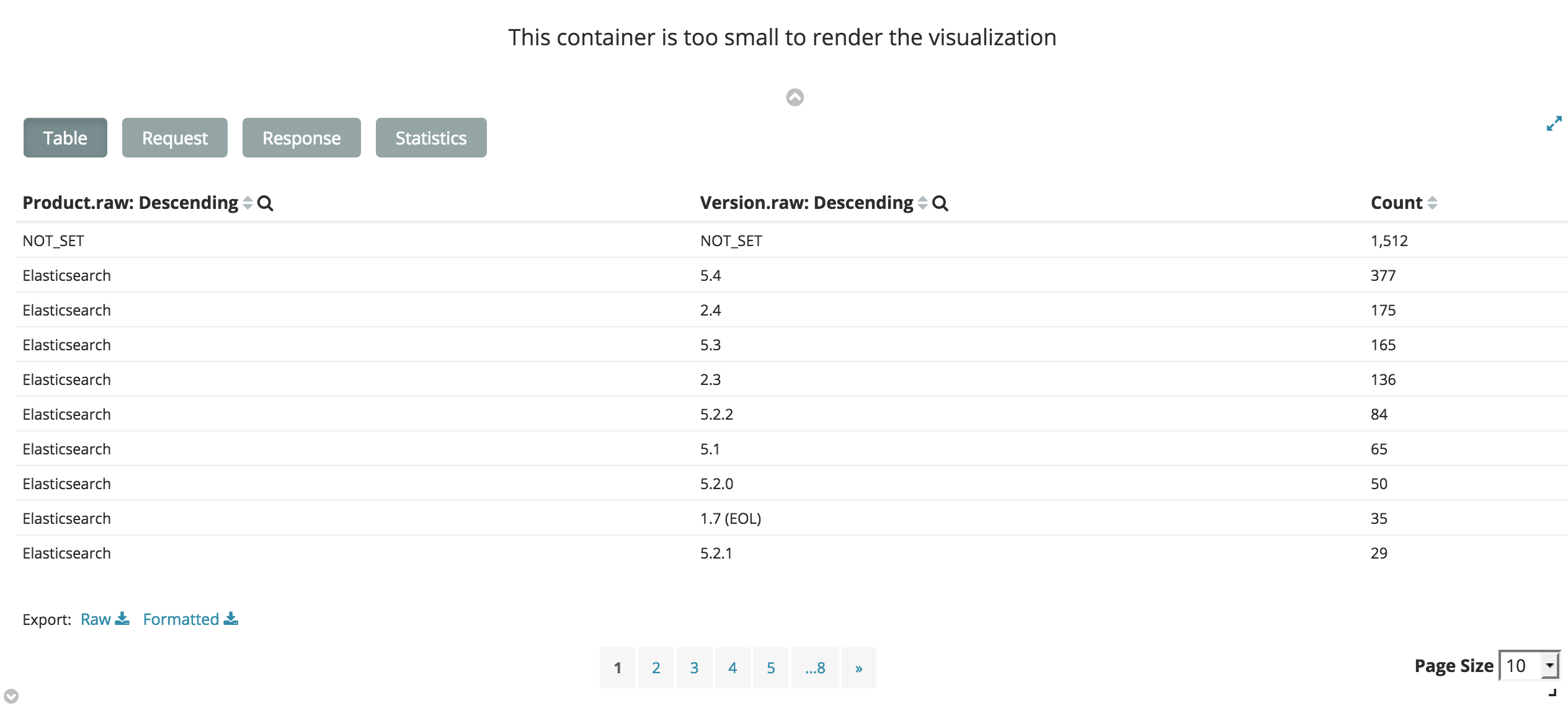Click the download icon beside Raw export
Screen dimensions: 1568x708
(x=123, y=619)
